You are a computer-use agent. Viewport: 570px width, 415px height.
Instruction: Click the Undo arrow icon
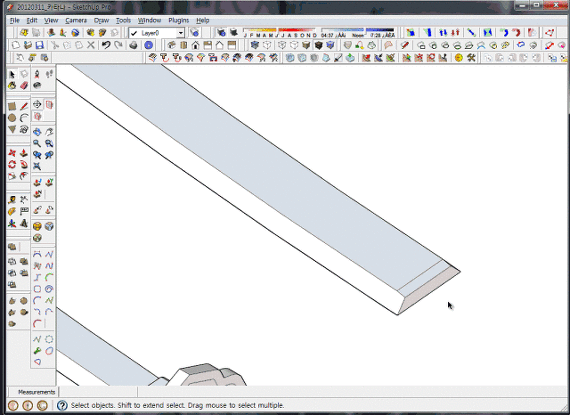106,45
